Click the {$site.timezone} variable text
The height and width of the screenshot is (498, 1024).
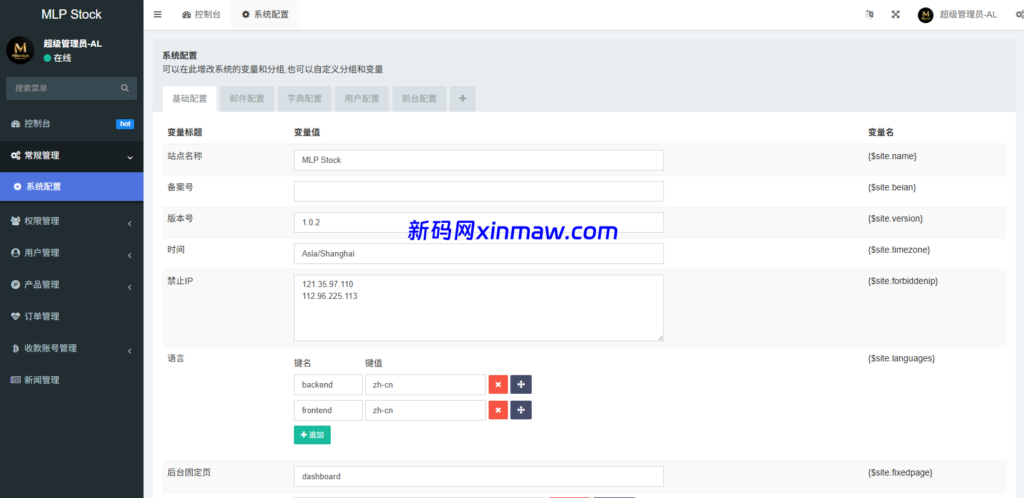[x=899, y=249]
